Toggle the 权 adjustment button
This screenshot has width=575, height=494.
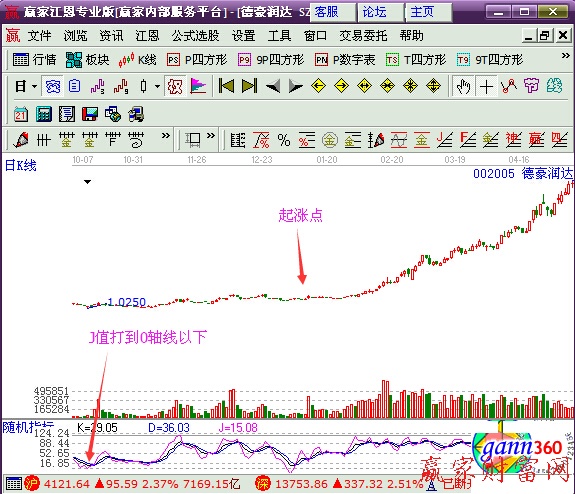point(175,87)
